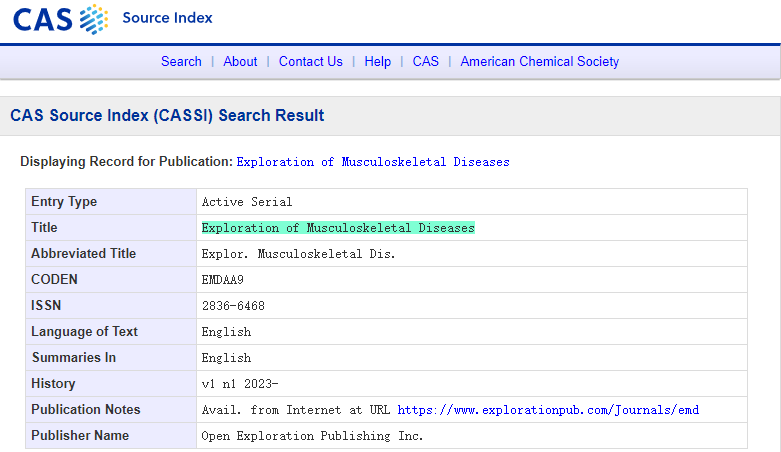Open the Search nav link
Image resolution: width=781 pixels, height=452 pixels.
coord(181,61)
